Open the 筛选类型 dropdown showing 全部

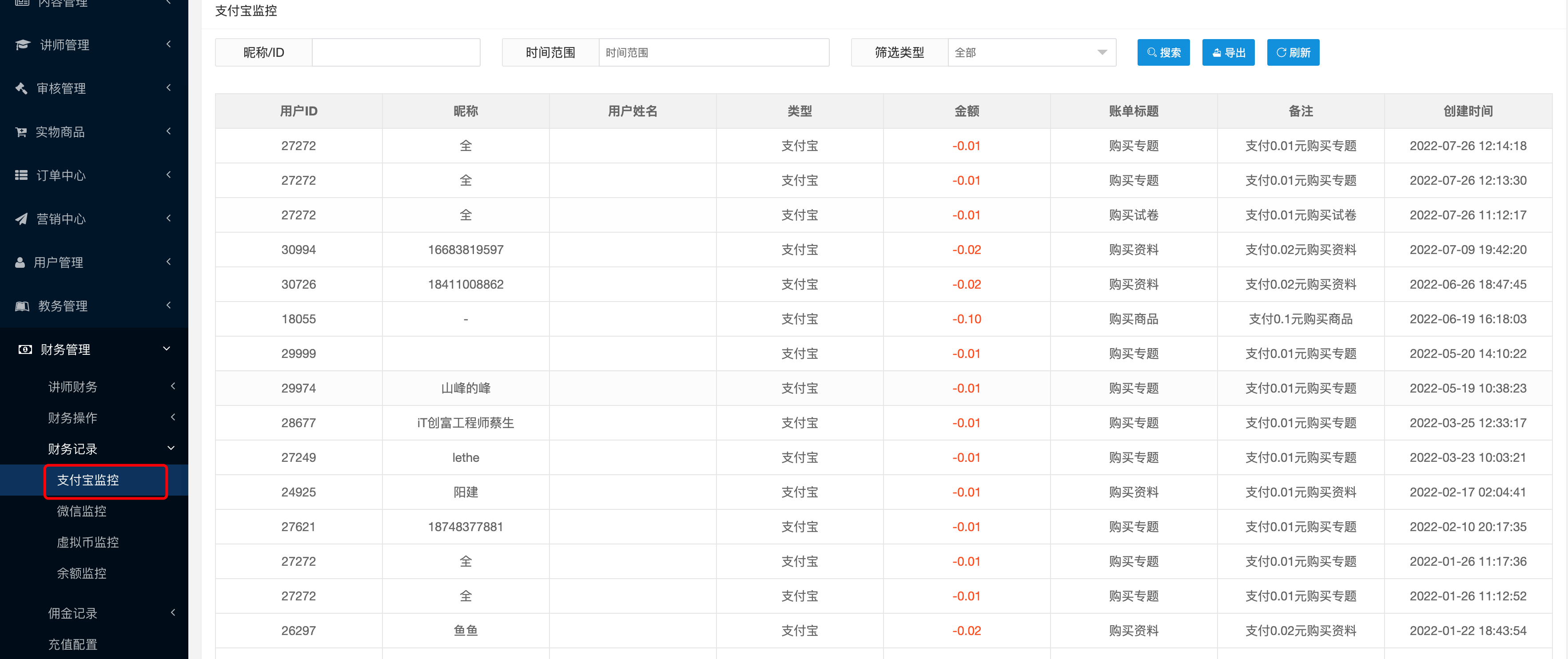[1032, 52]
